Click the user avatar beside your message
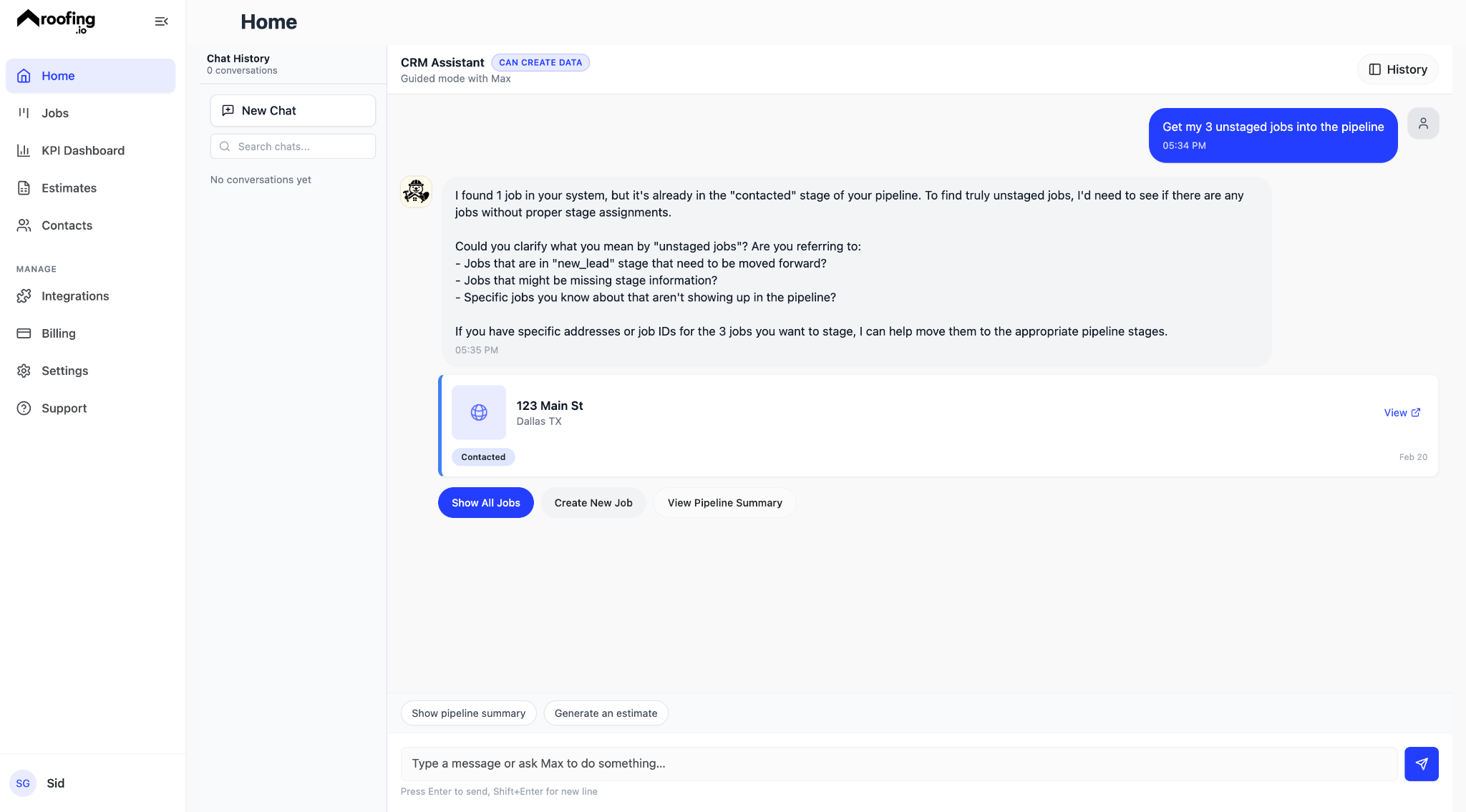 coord(1423,123)
